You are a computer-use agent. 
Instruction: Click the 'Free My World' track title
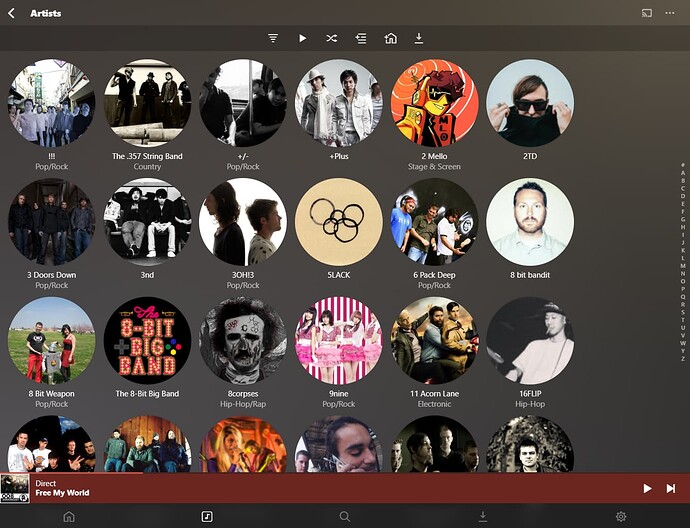tap(62, 493)
